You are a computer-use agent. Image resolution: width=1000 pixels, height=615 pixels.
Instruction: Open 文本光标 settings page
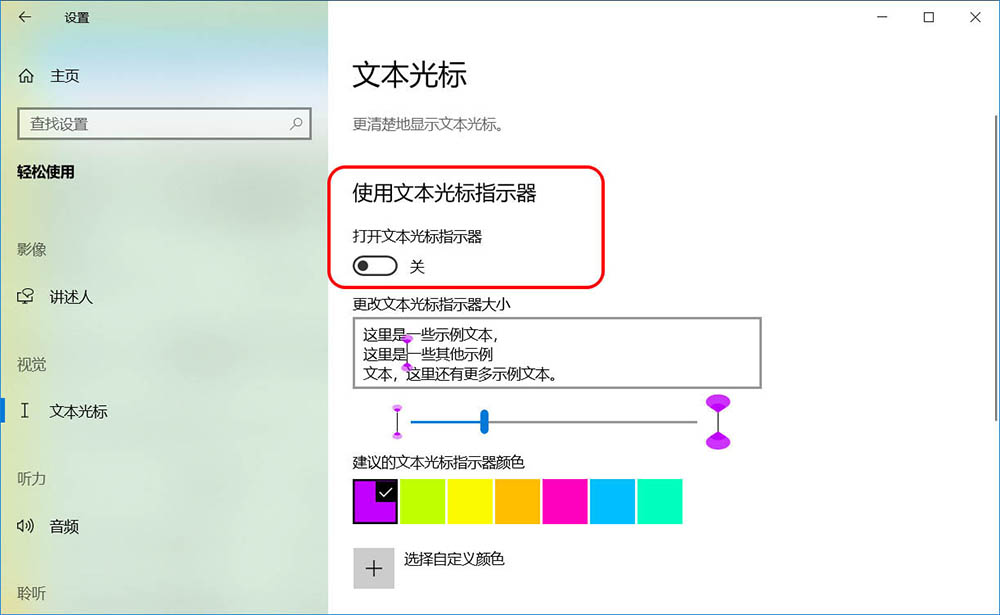point(78,411)
